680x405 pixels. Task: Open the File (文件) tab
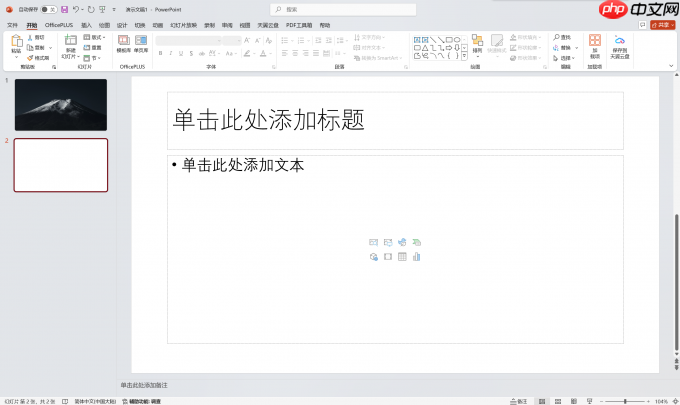[13, 25]
